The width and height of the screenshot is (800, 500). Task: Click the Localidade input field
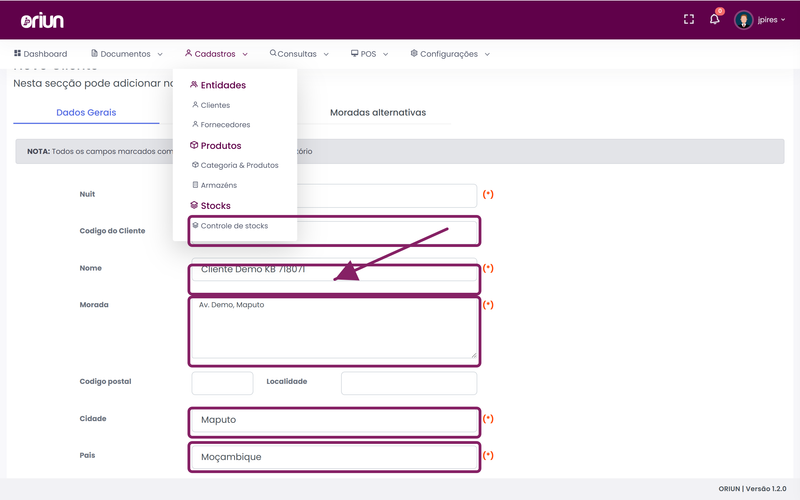[x=409, y=383]
